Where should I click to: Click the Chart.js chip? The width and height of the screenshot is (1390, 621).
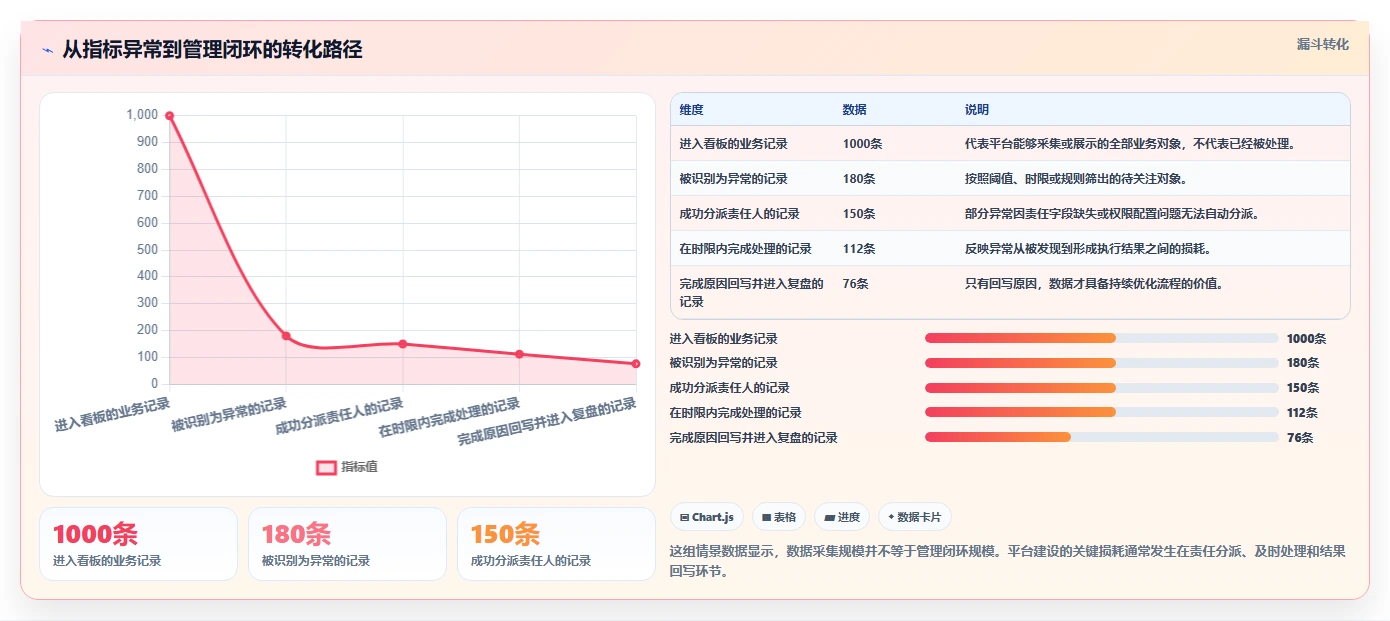706,517
